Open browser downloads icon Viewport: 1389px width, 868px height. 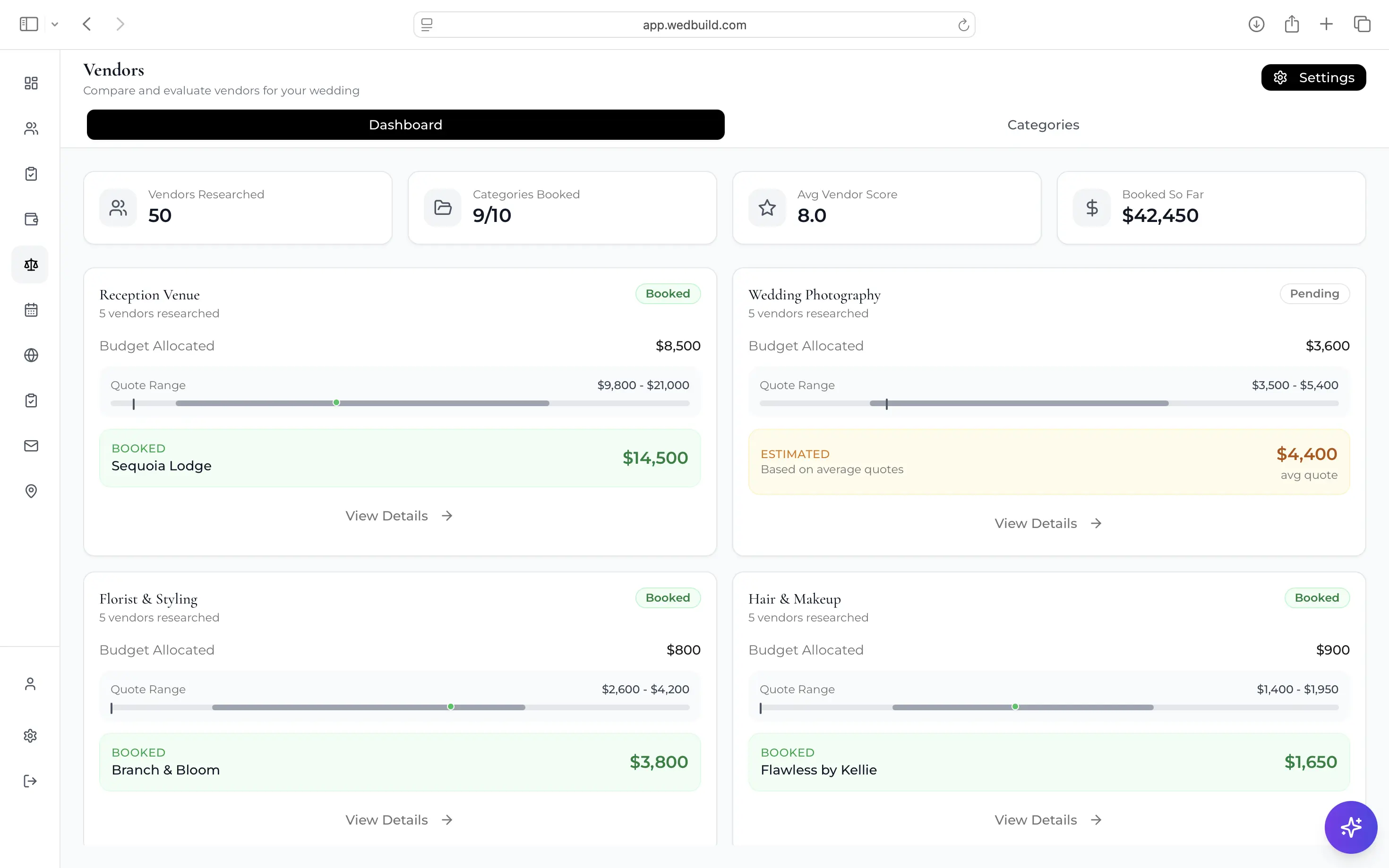tap(1256, 24)
